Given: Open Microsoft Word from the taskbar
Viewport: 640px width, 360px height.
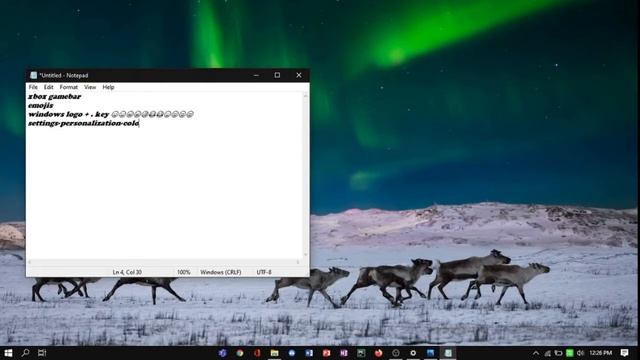Looking at the screenshot, I should click(x=309, y=353).
